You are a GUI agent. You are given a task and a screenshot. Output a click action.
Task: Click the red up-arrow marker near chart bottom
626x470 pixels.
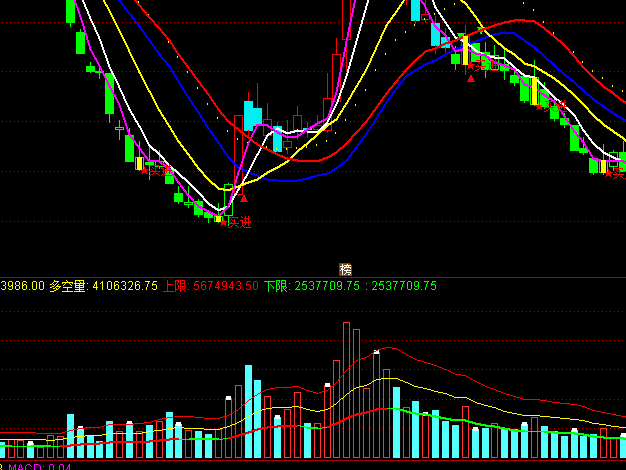point(243,198)
